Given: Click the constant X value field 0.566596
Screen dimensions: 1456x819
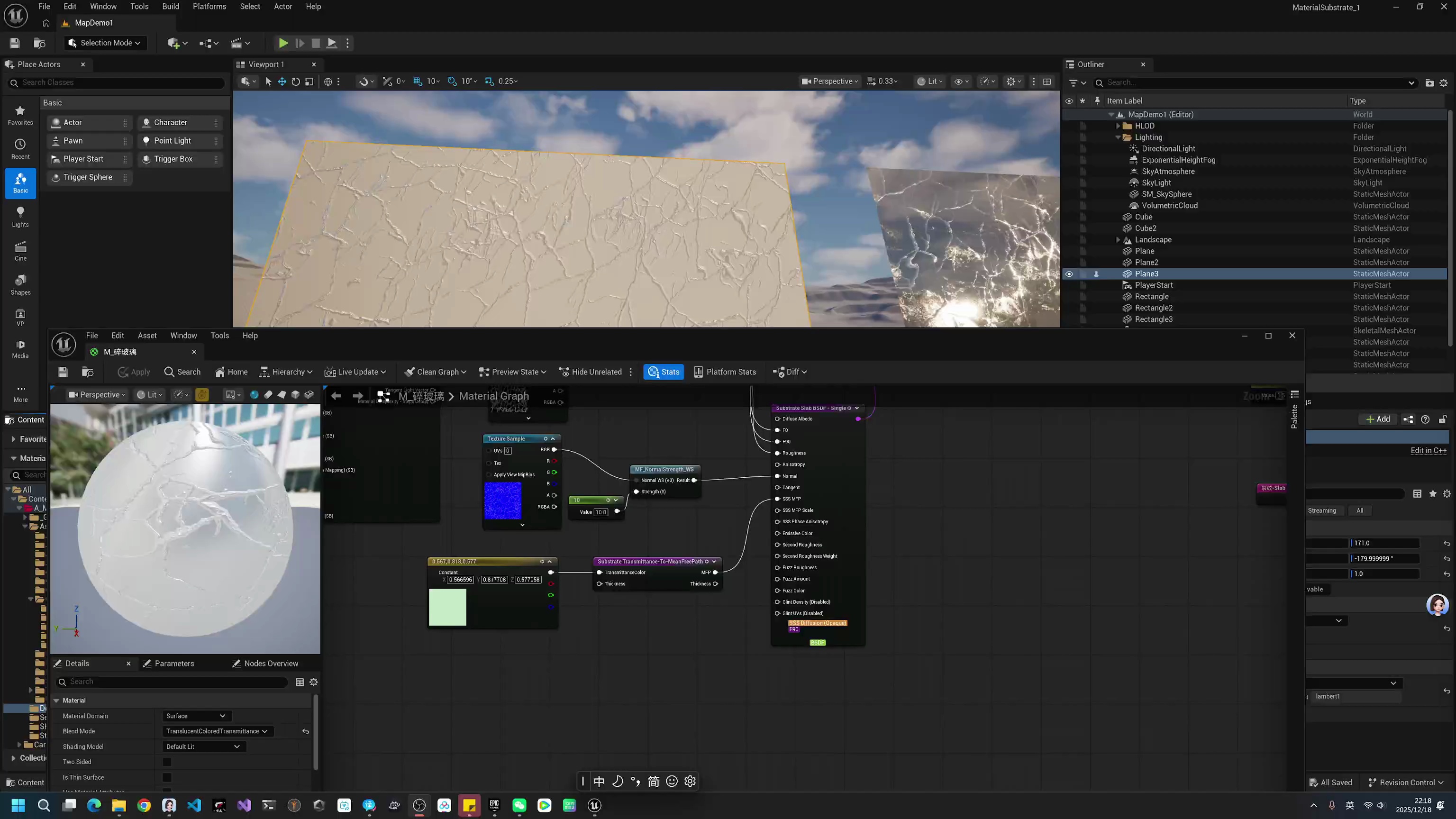Looking at the screenshot, I should click(x=461, y=580).
